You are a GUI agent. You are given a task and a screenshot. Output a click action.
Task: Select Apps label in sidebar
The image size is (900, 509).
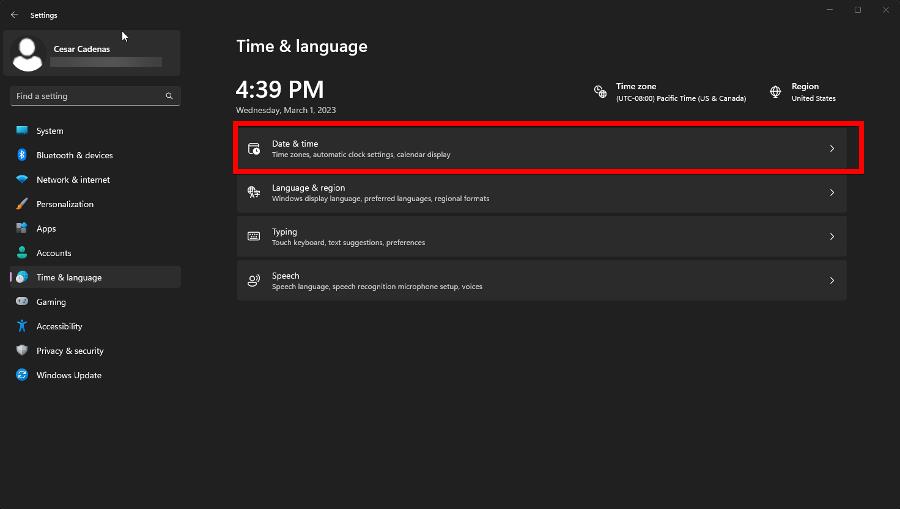pos(46,228)
